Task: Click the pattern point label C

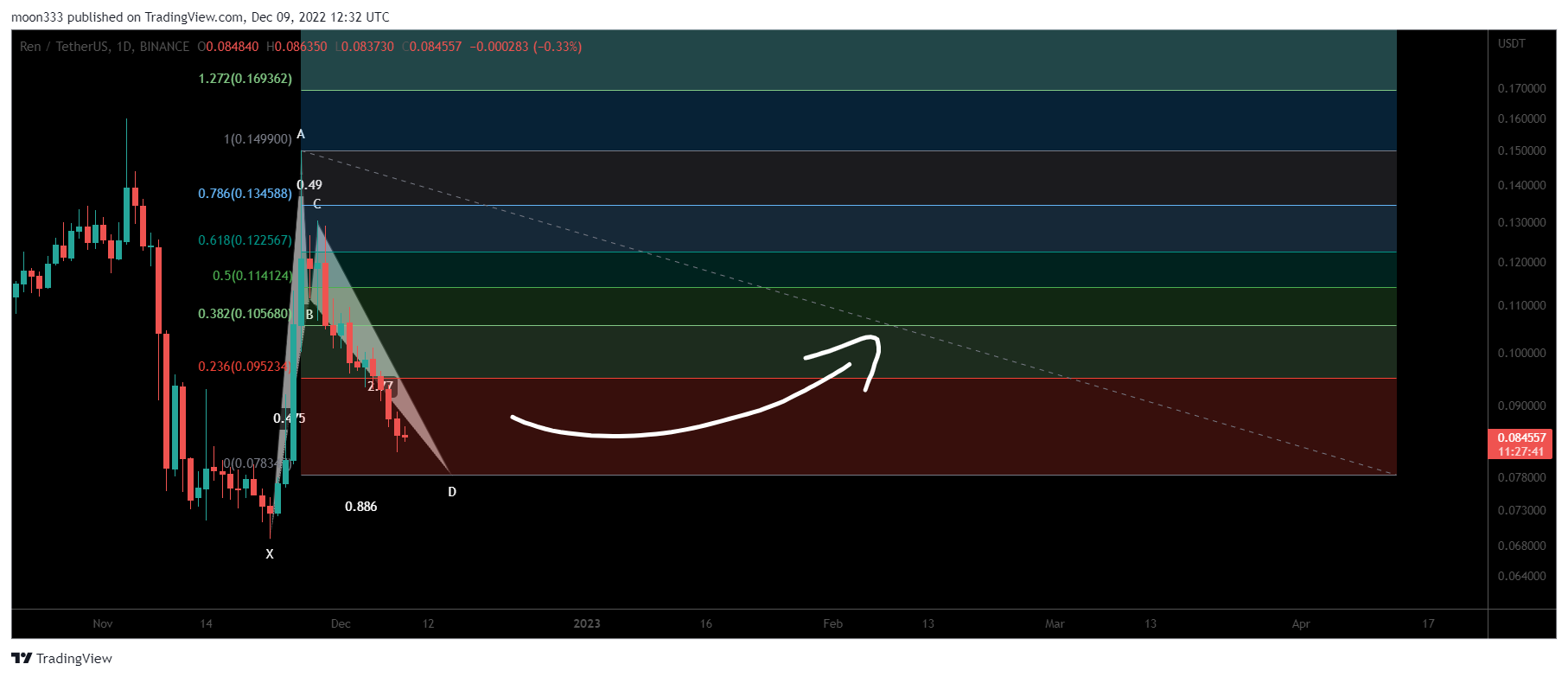Action: tap(317, 204)
